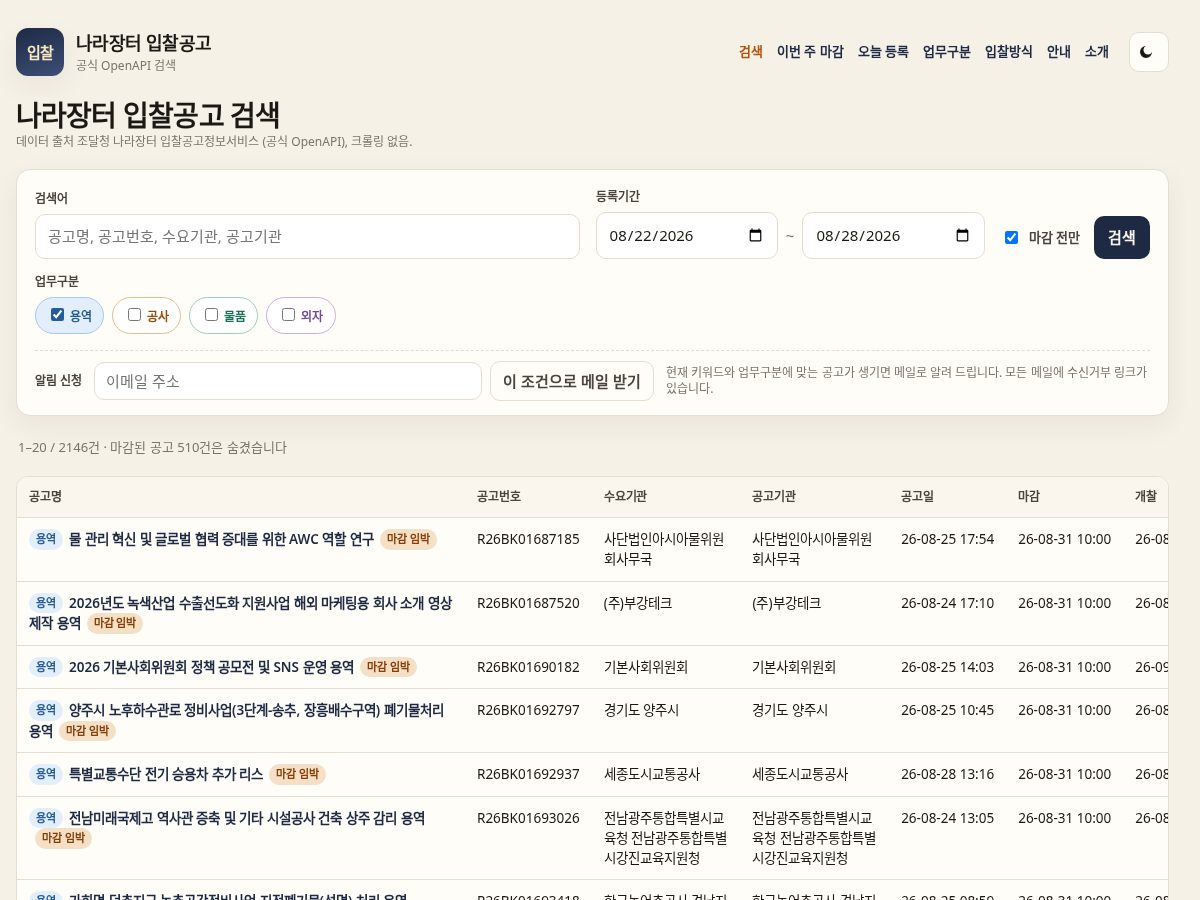Open notice 물 관리 혁신 및 글로벌 협력 AWC 역할 연구
The width and height of the screenshot is (1200, 900).
point(221,539)
